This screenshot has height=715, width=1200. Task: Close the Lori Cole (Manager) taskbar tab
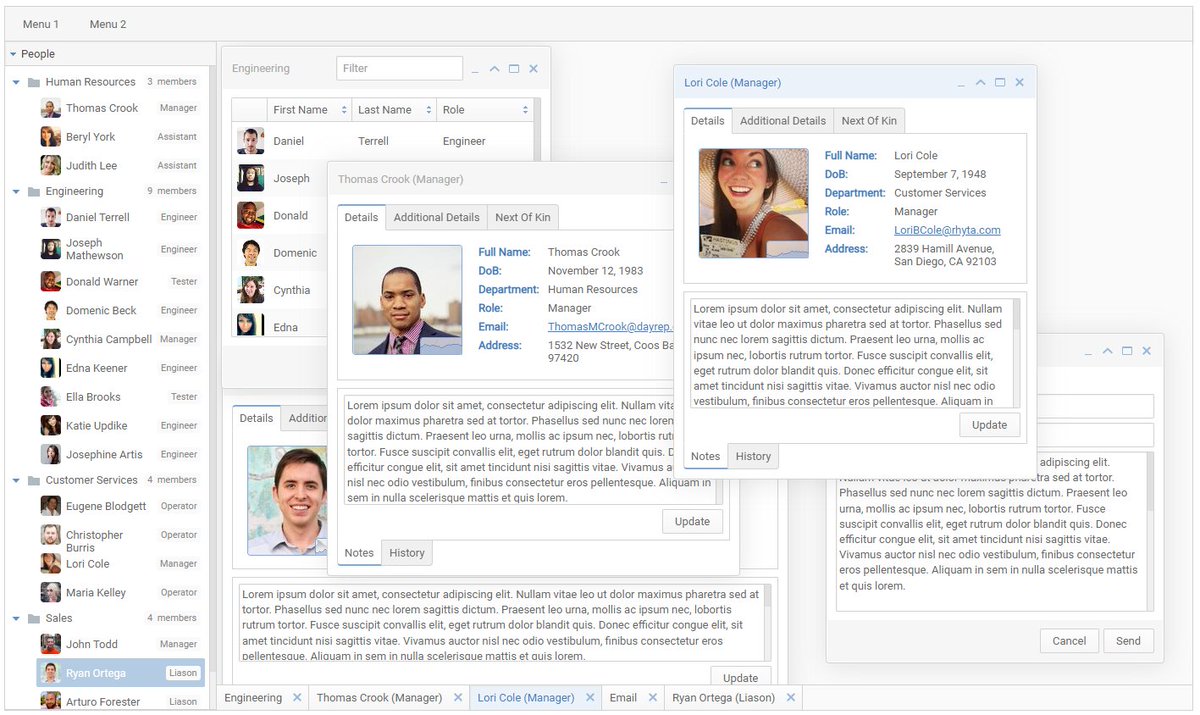pos(590,698)
